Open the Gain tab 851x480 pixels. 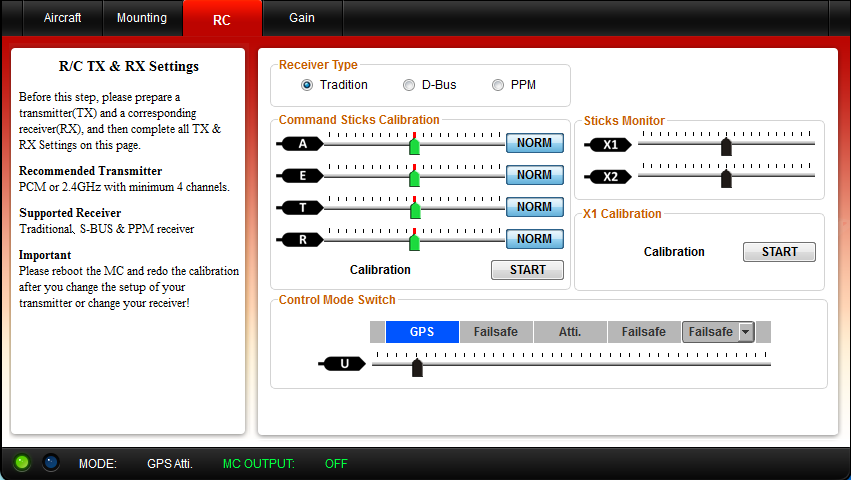tap(302, 18)
